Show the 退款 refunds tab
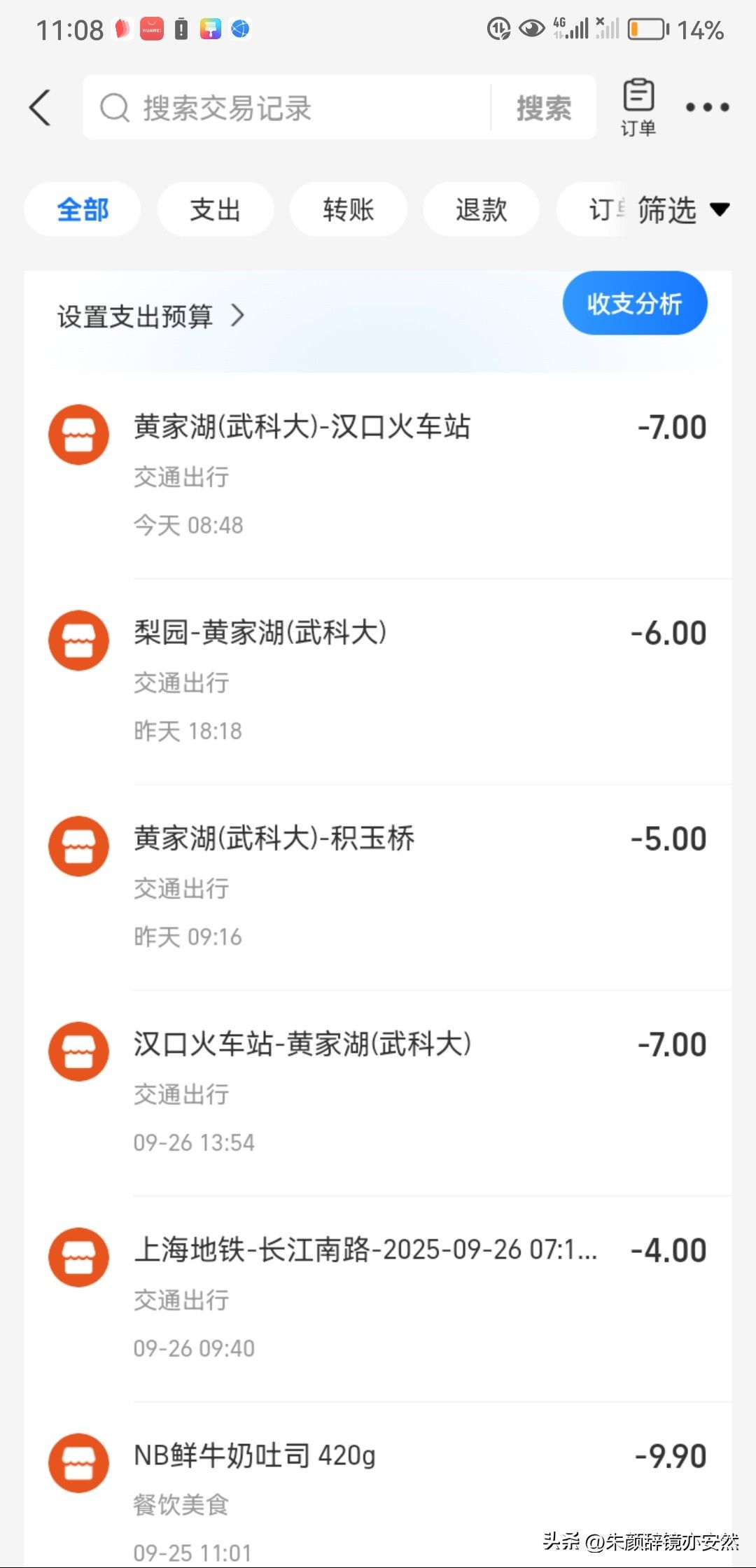The image size is (756, 1568). click(x=481, y=209)
